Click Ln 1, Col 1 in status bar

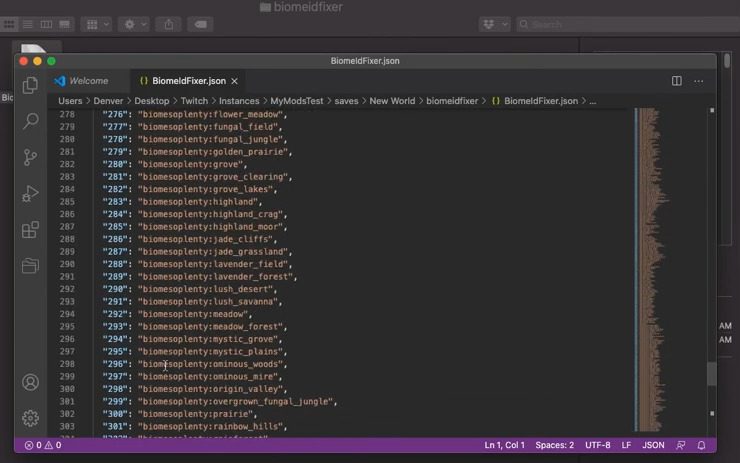[x=504, y=445]
